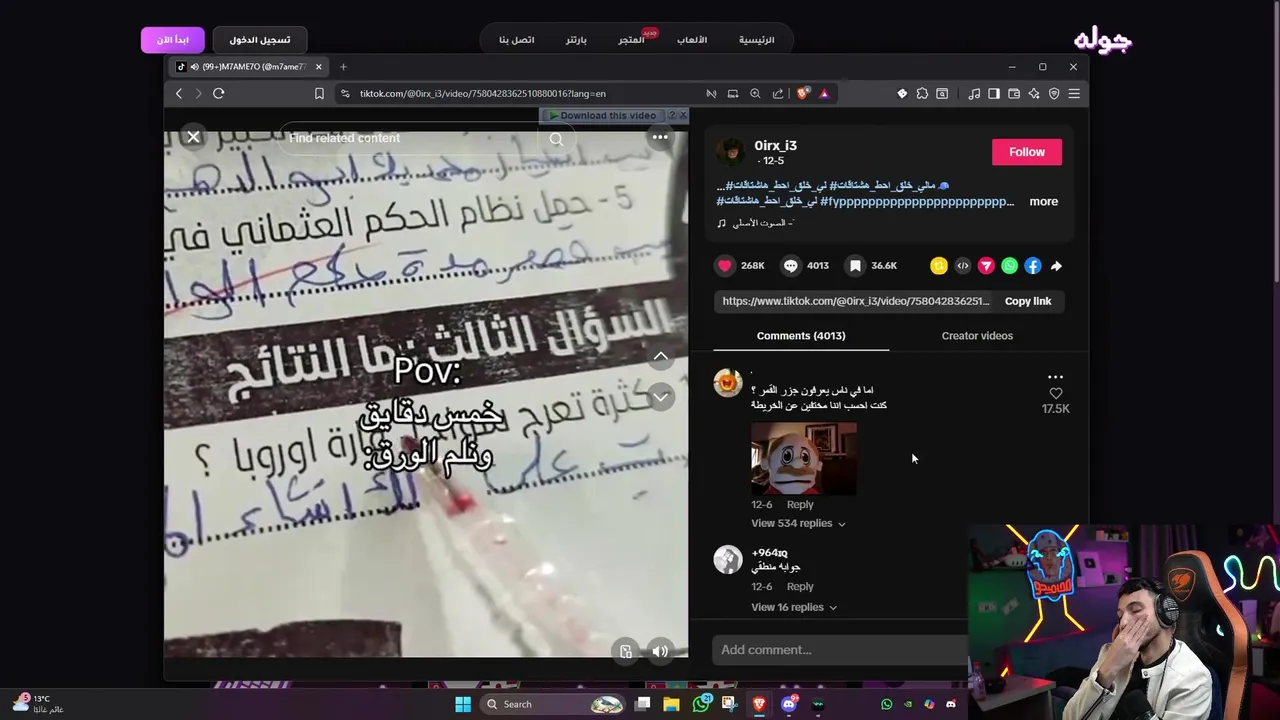Viewport: 1280px width, 720px height.
Task: Expand the caption with more
Action: coord(1043,201)
